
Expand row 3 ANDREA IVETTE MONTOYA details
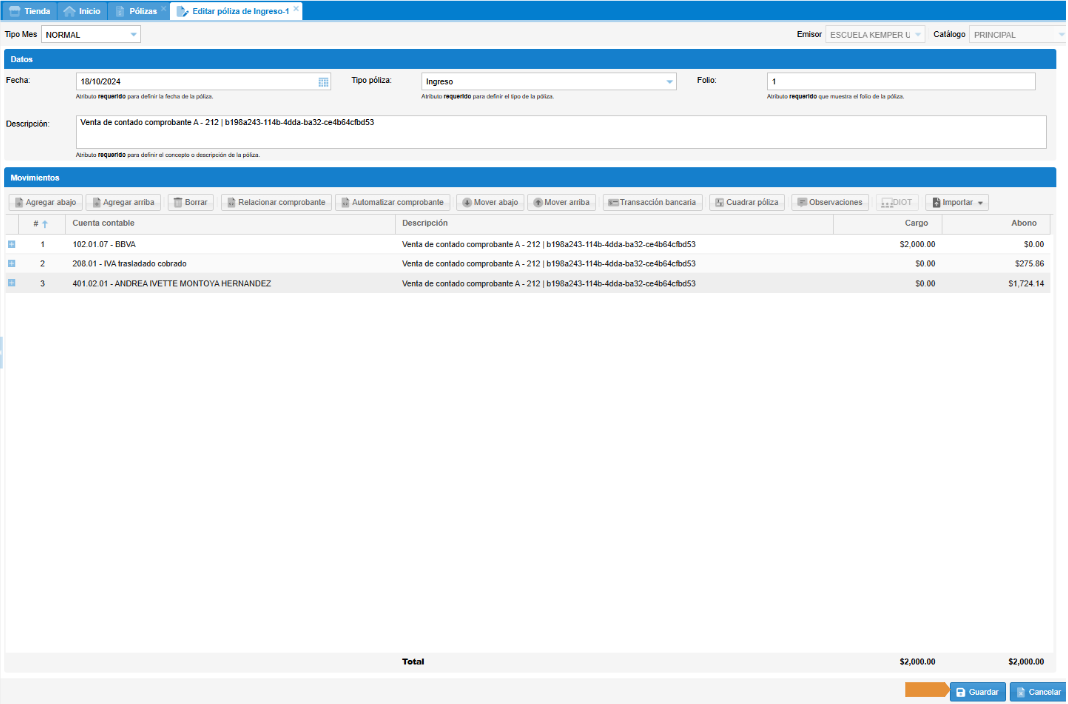click(x=12, y=283)
